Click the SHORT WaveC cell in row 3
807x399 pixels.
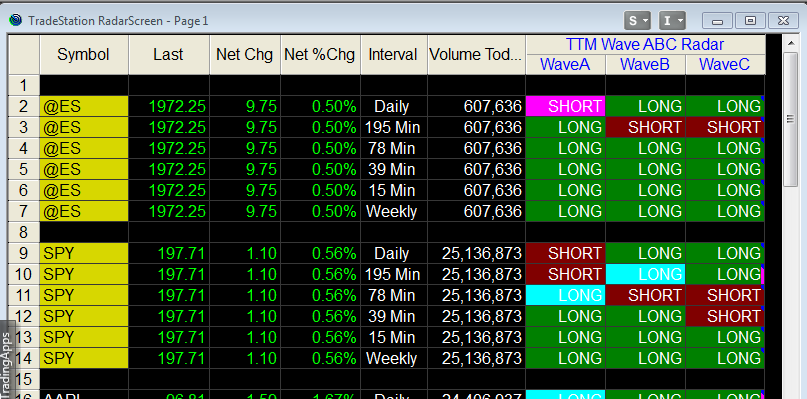tap(725, 127)
